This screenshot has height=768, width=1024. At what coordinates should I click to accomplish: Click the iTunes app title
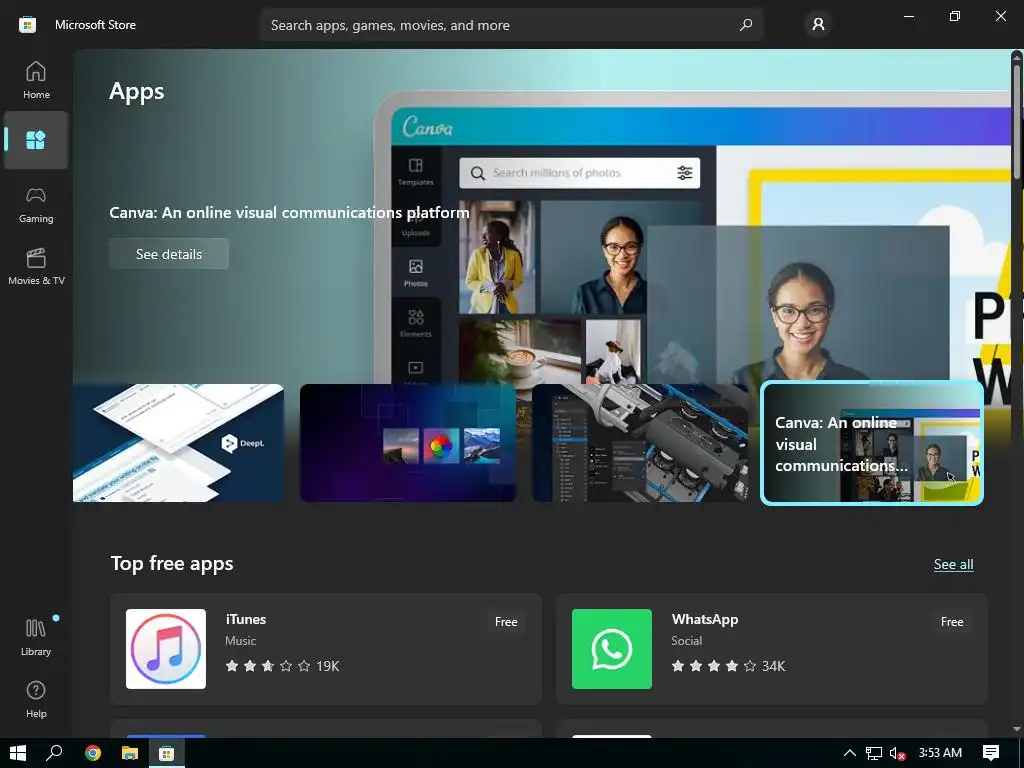tap(246, 619)
